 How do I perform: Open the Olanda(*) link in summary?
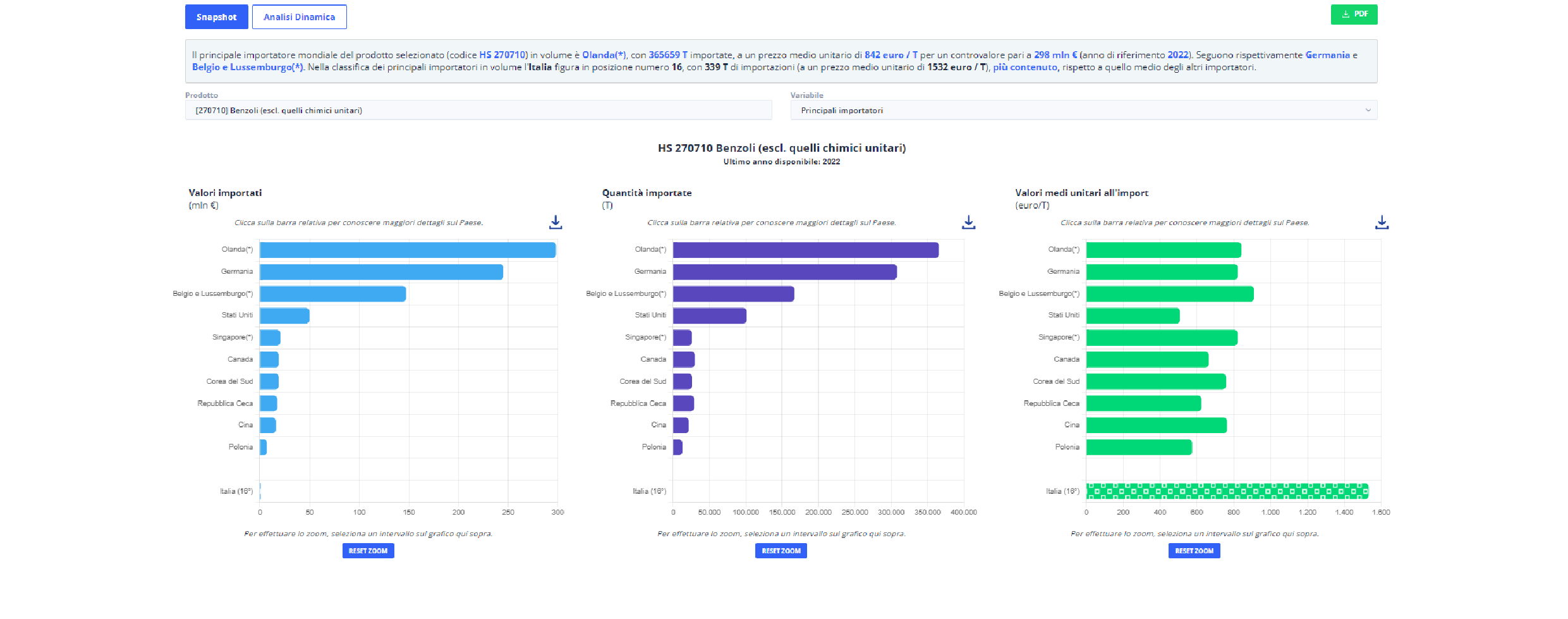click(604, 55)
